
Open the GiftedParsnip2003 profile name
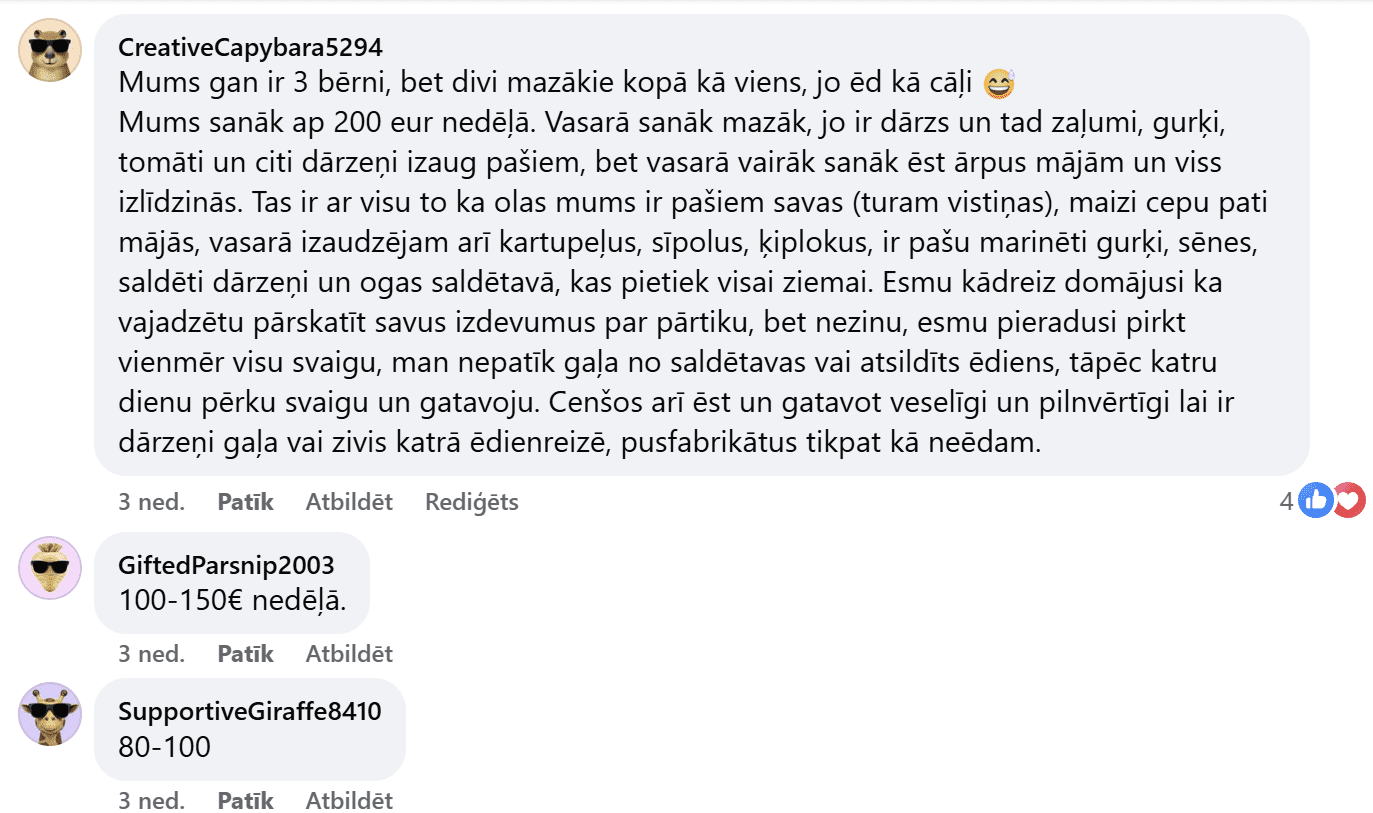pyautogui.click(x=226, y=565)
